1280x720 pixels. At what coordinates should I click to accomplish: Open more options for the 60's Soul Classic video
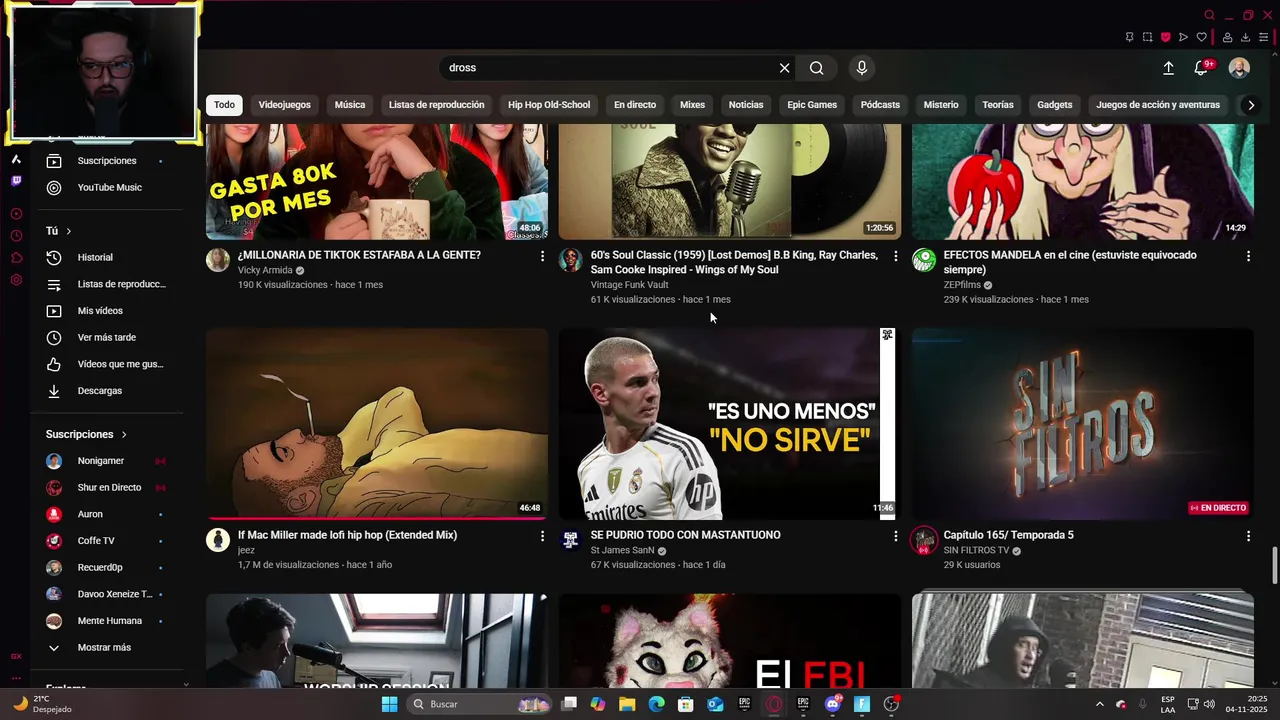point(896,257)
